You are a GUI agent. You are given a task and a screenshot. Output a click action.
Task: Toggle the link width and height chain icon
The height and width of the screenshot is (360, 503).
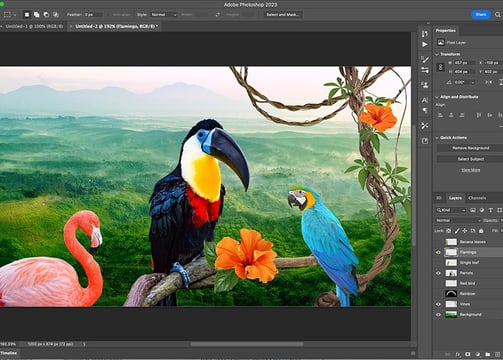pyautogui.click(x=440, y=67)
